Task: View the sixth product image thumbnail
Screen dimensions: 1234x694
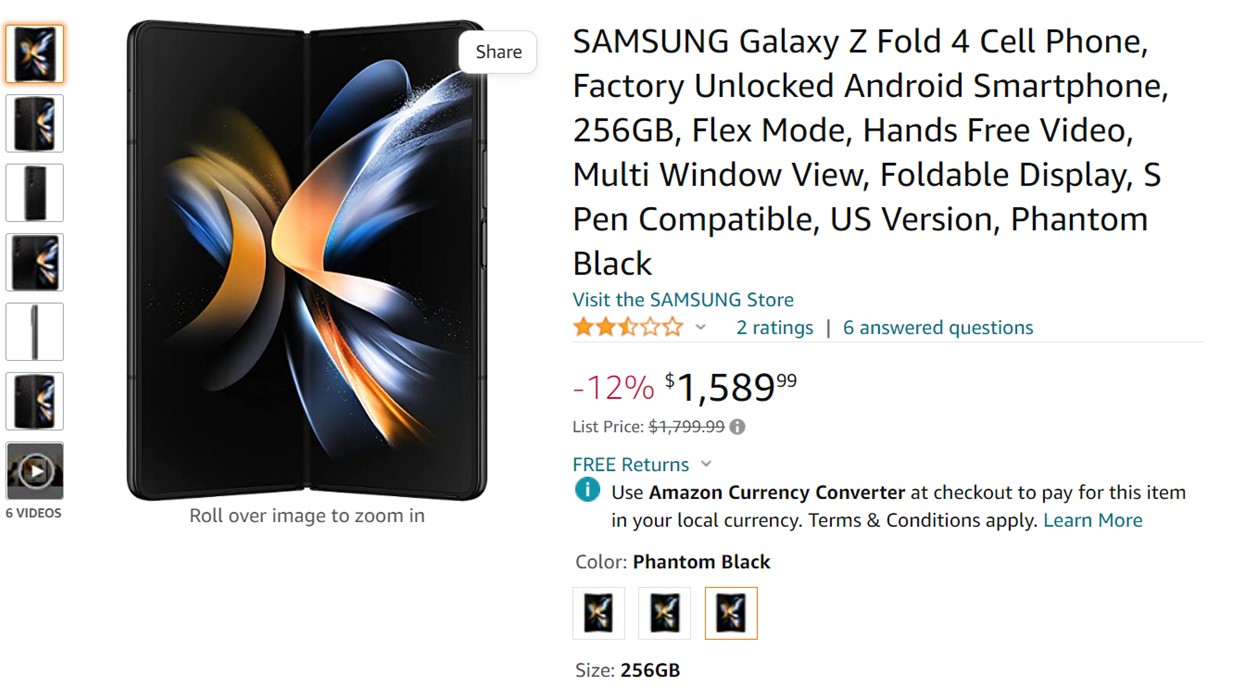Action: coord(35,401)
